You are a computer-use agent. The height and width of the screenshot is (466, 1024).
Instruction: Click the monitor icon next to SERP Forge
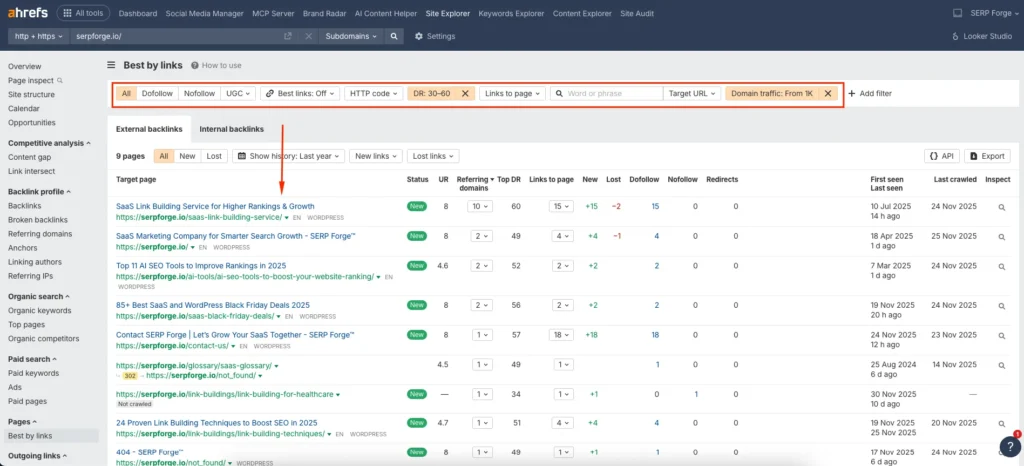click(957, 13)
